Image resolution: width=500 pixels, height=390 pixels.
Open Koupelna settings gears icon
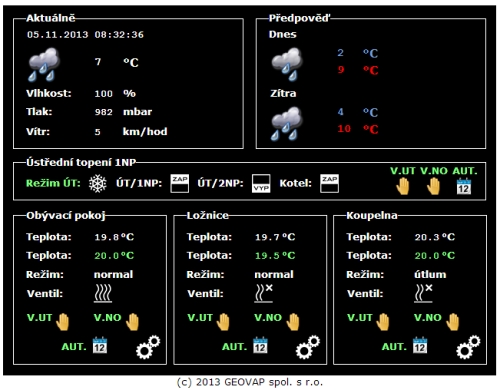tap(468, 347)
